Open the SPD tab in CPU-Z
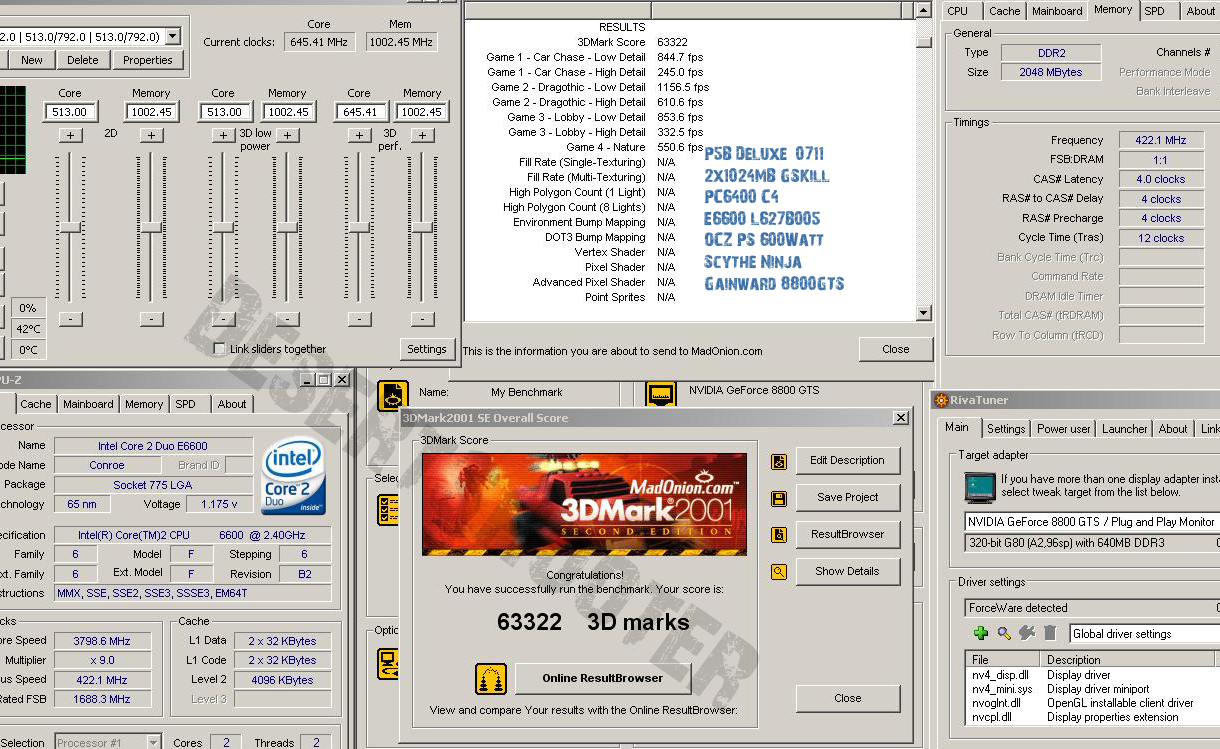 [x=185, y=404]
